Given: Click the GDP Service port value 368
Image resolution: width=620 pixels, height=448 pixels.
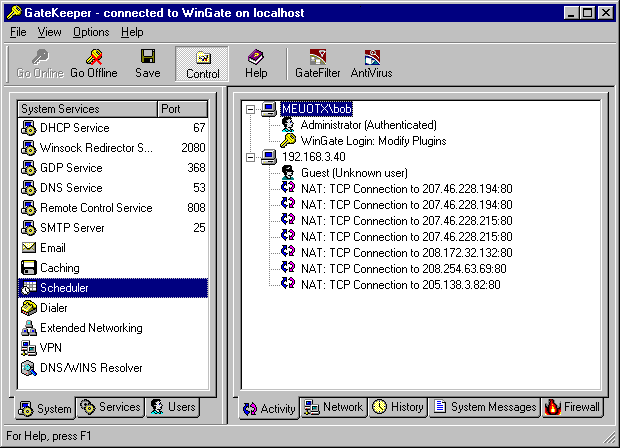Looking at the screenshot, I should [196, 168].
